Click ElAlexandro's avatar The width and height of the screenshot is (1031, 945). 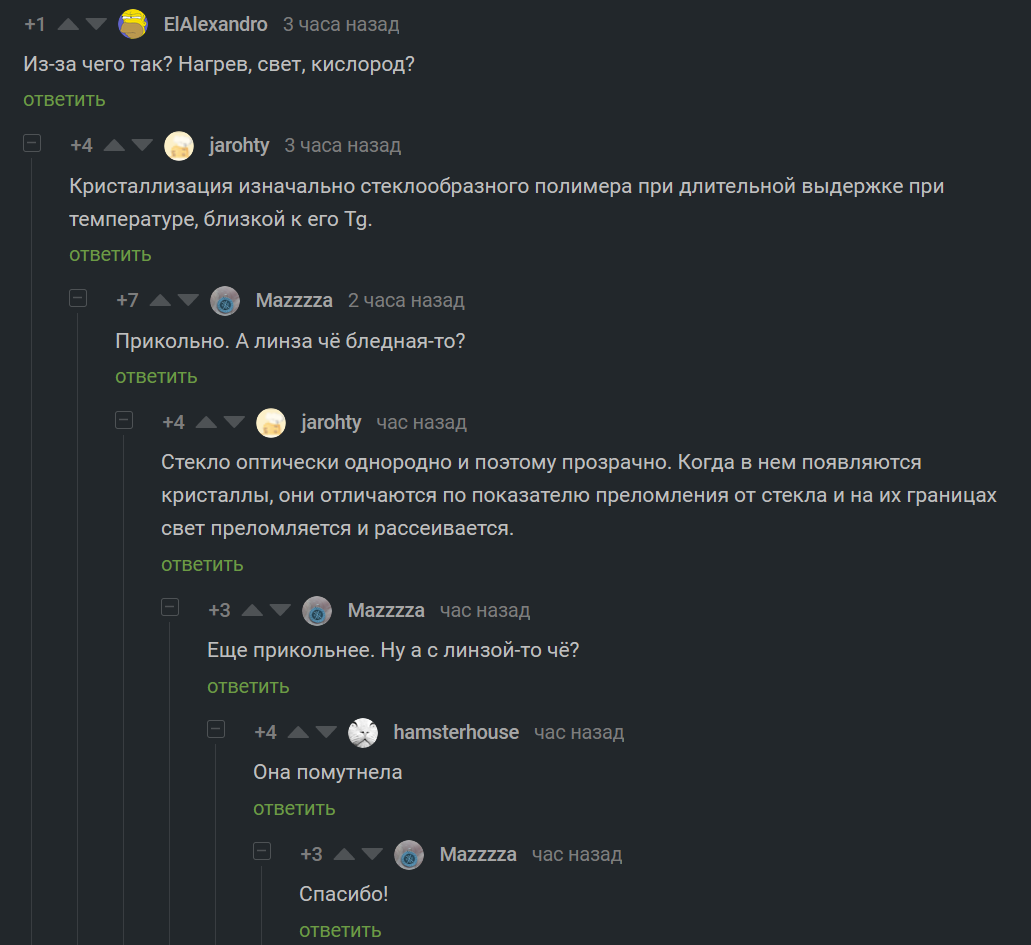click(133, 24)
